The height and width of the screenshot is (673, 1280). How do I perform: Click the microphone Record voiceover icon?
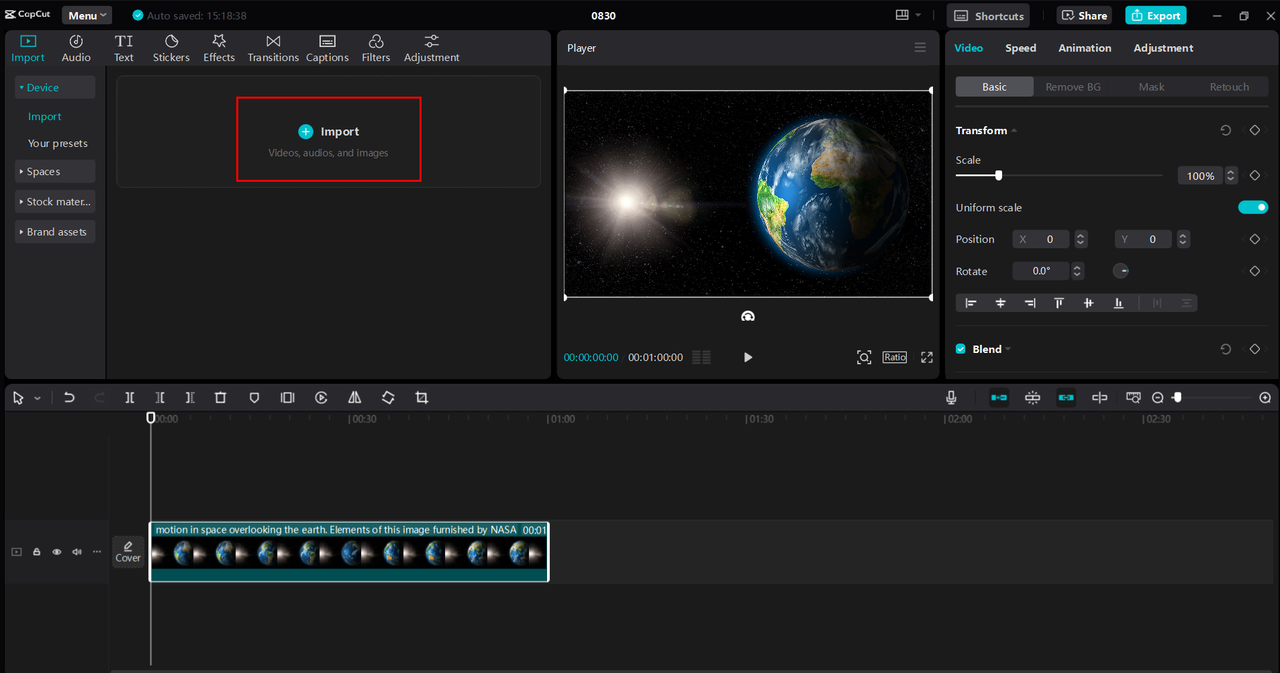[951, 397]
